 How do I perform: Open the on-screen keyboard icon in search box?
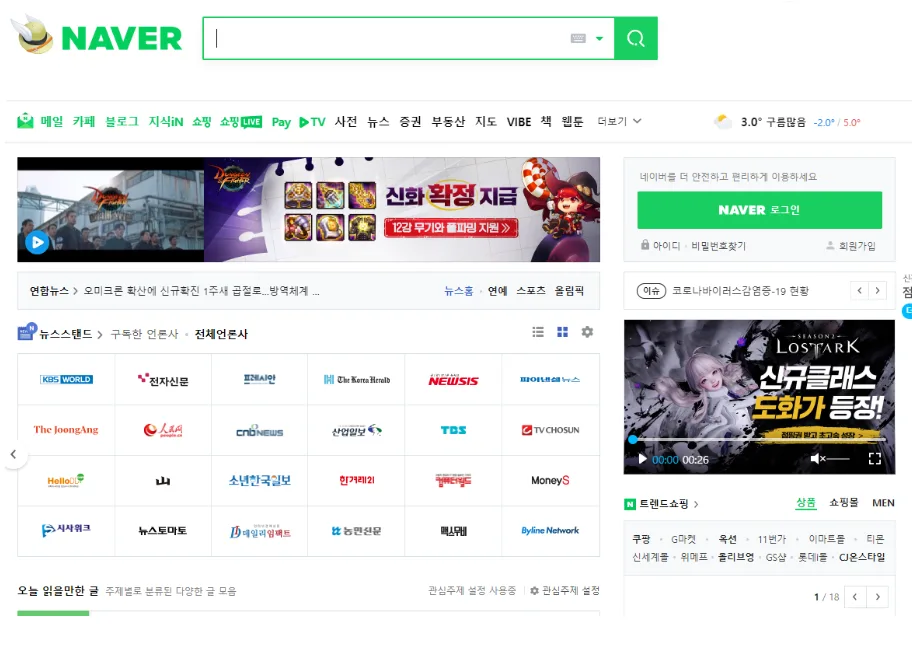point(578,38)
